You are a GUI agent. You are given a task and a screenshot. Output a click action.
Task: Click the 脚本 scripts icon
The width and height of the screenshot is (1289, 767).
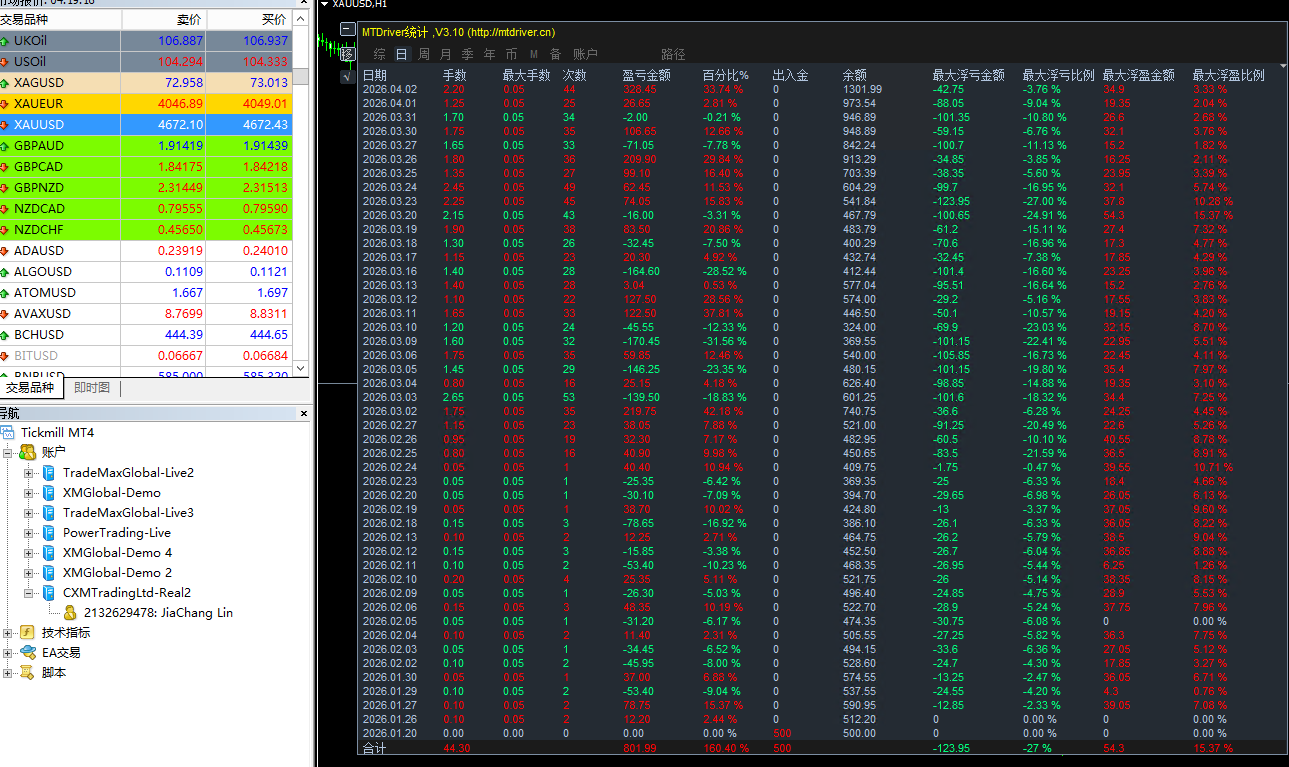27,673
